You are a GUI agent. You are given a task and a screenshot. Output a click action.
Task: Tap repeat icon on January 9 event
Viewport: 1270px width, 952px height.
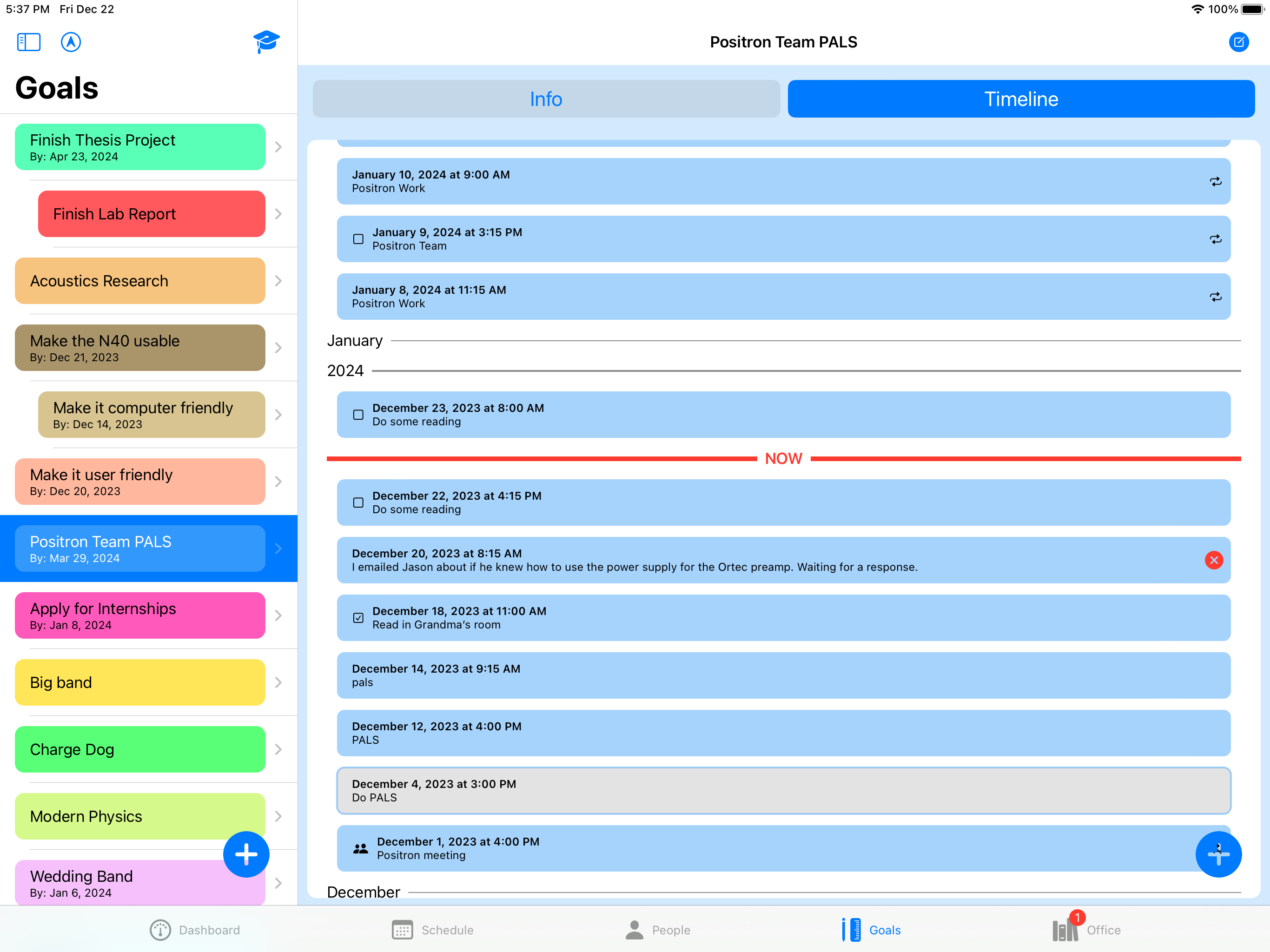click(x=1216, y=239)
